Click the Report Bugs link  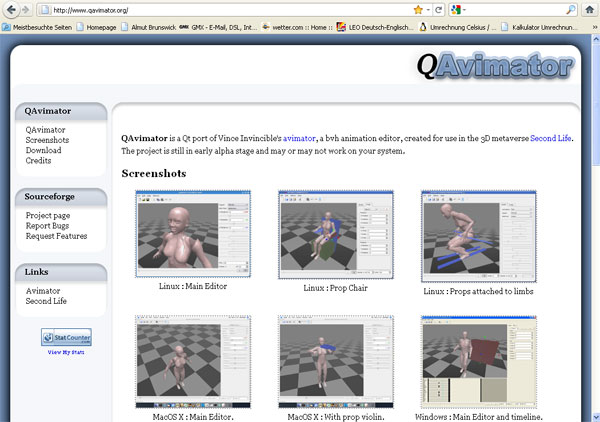[49, 226]
